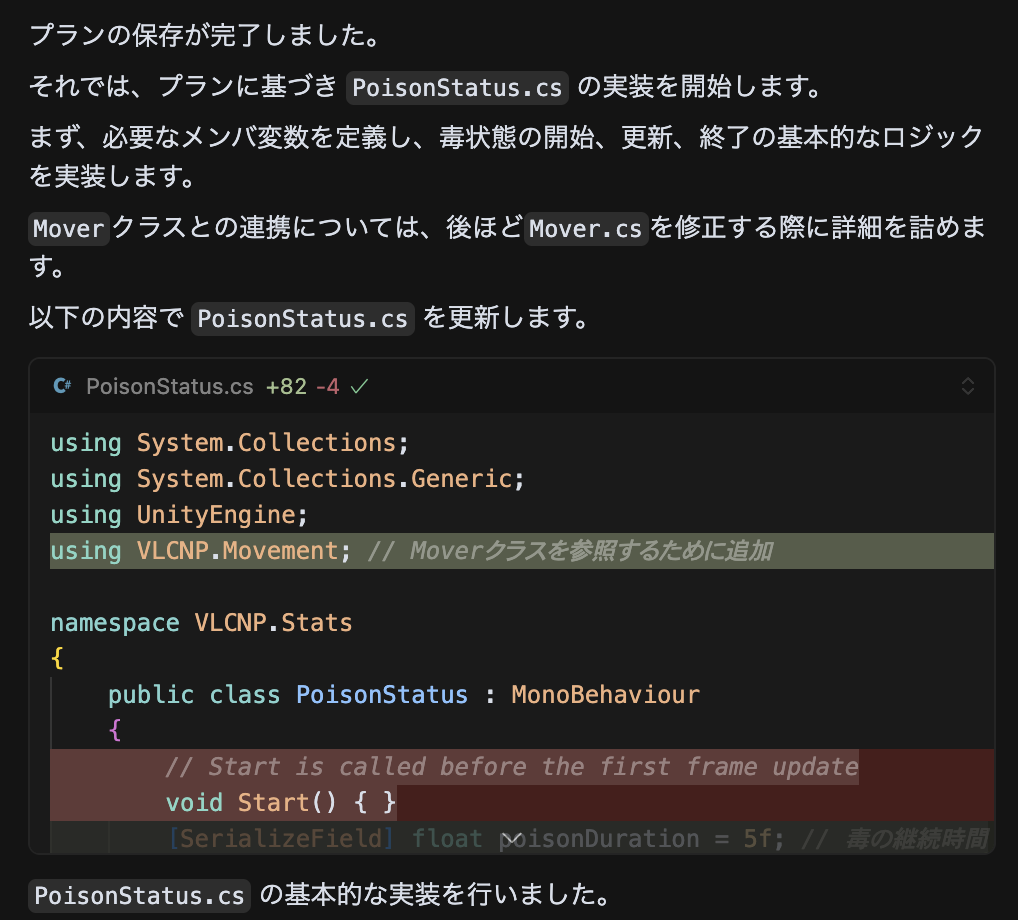Select the poisonDuration SerializeField line

pyautogui.click(x=420, y=838)
